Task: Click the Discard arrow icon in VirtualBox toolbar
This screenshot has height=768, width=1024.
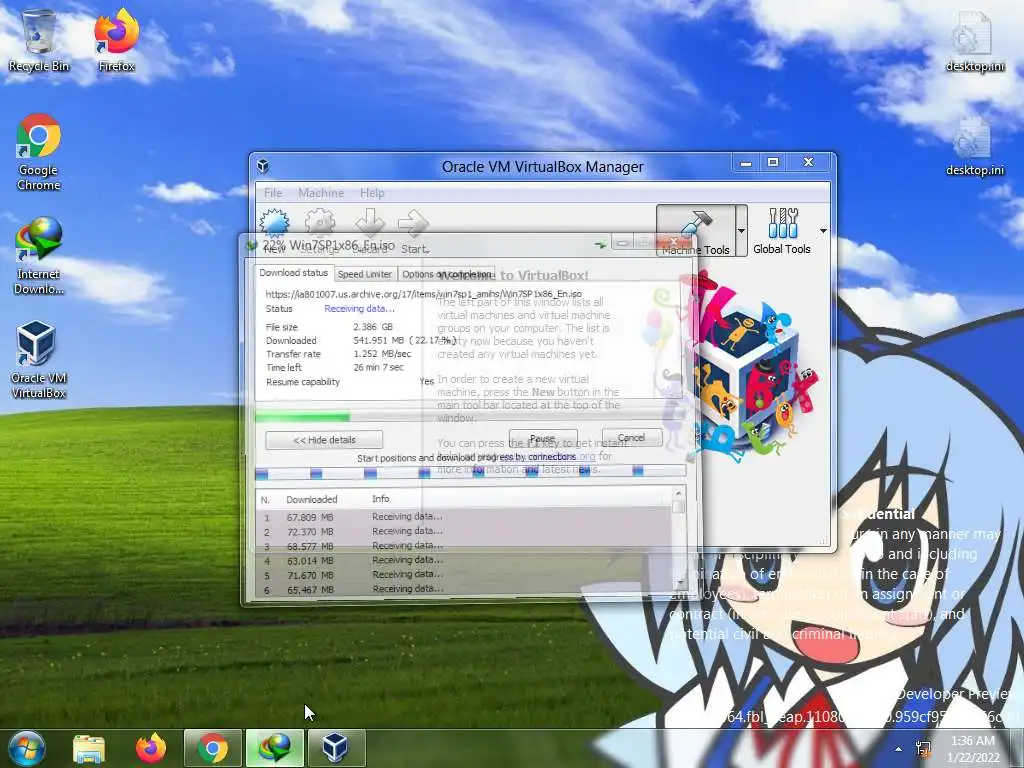Action: [370, 223]
